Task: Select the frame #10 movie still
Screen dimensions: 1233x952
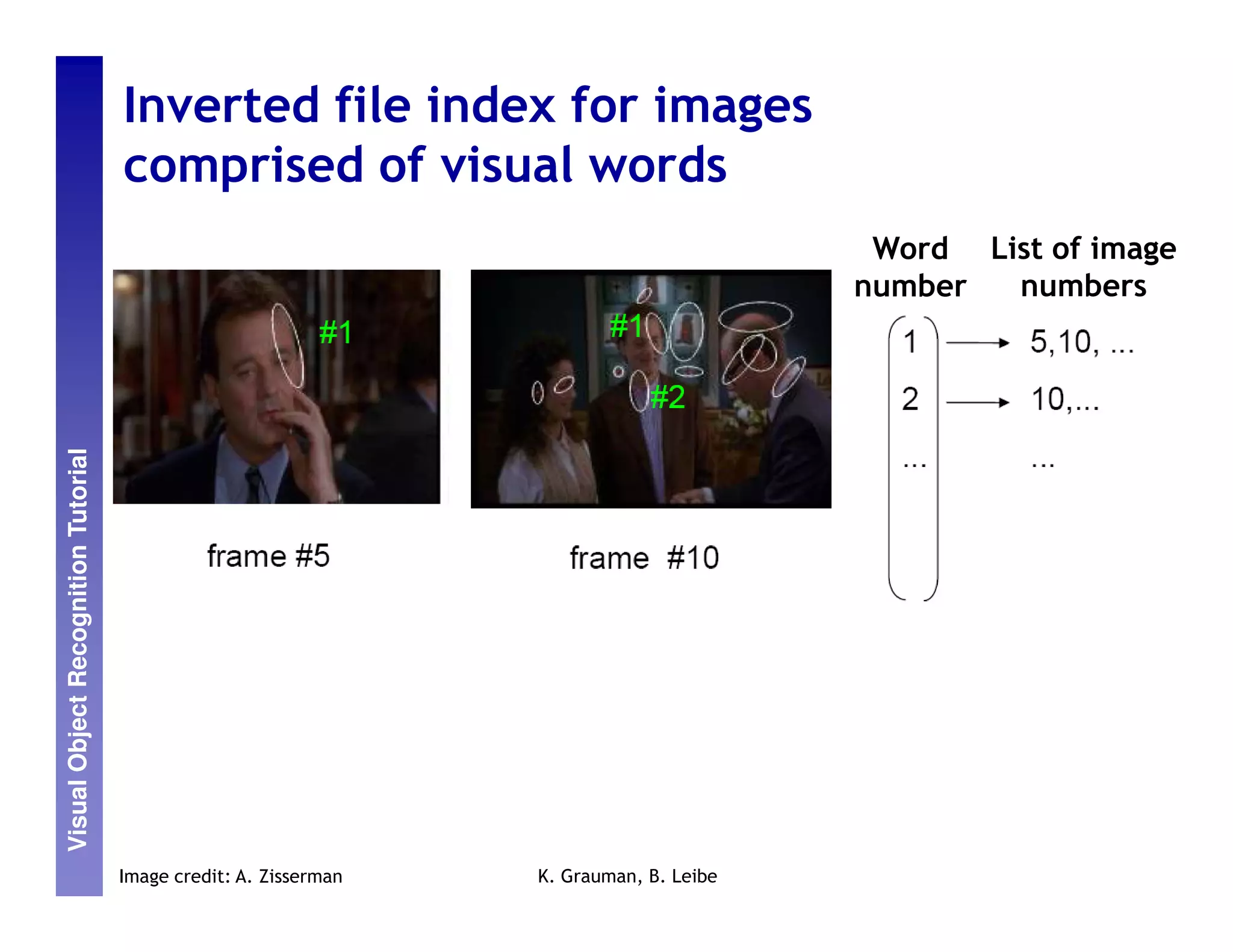Action: (651, 389)
